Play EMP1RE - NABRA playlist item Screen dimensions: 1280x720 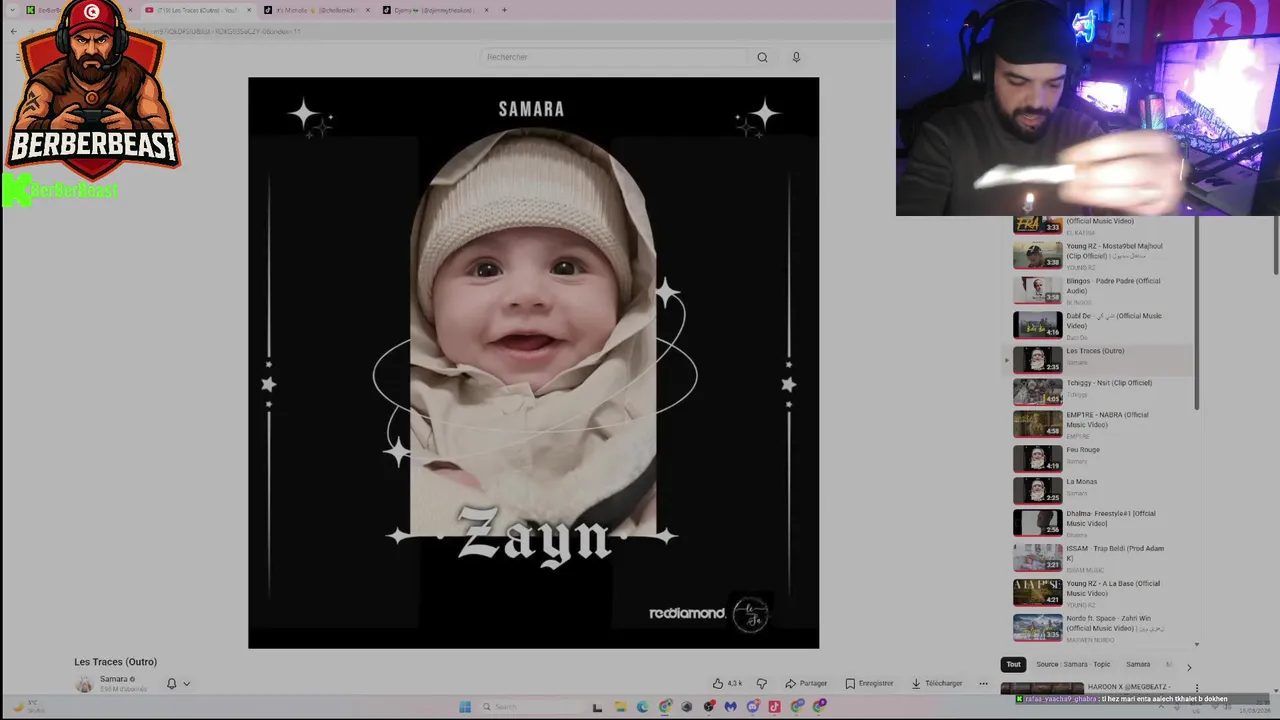1098,424
